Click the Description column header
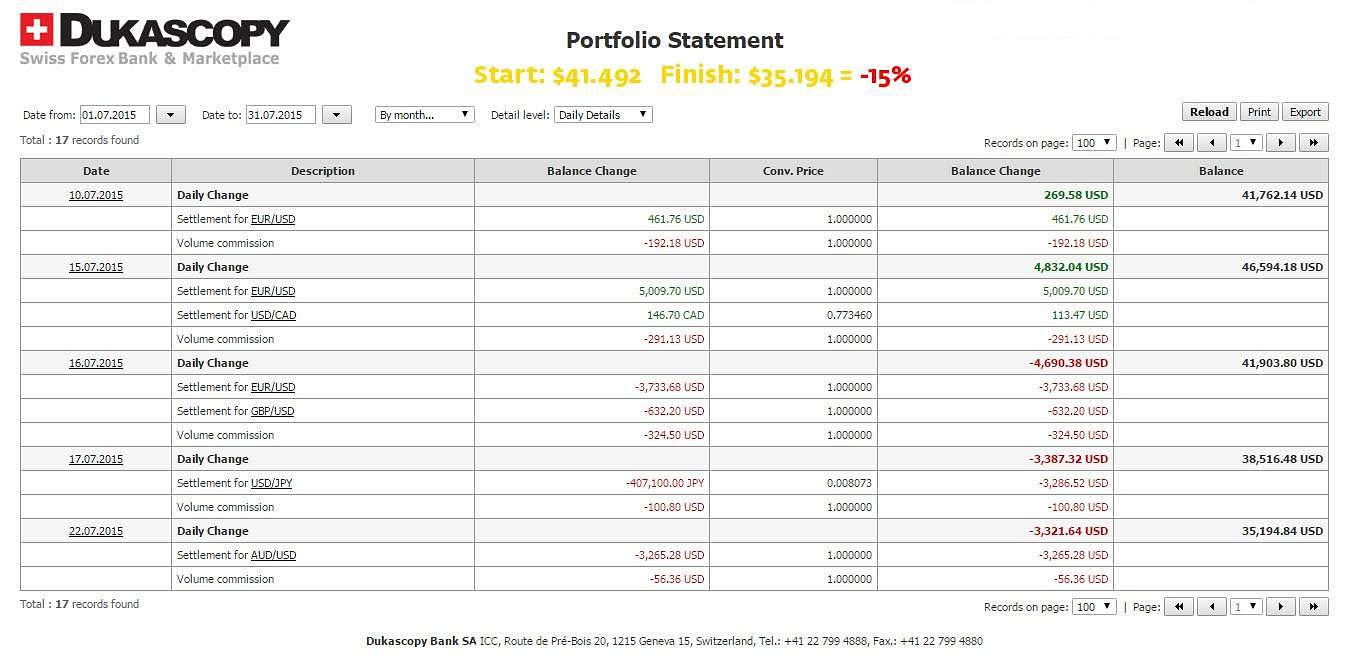1349x665 pixels. pos(323,171)
